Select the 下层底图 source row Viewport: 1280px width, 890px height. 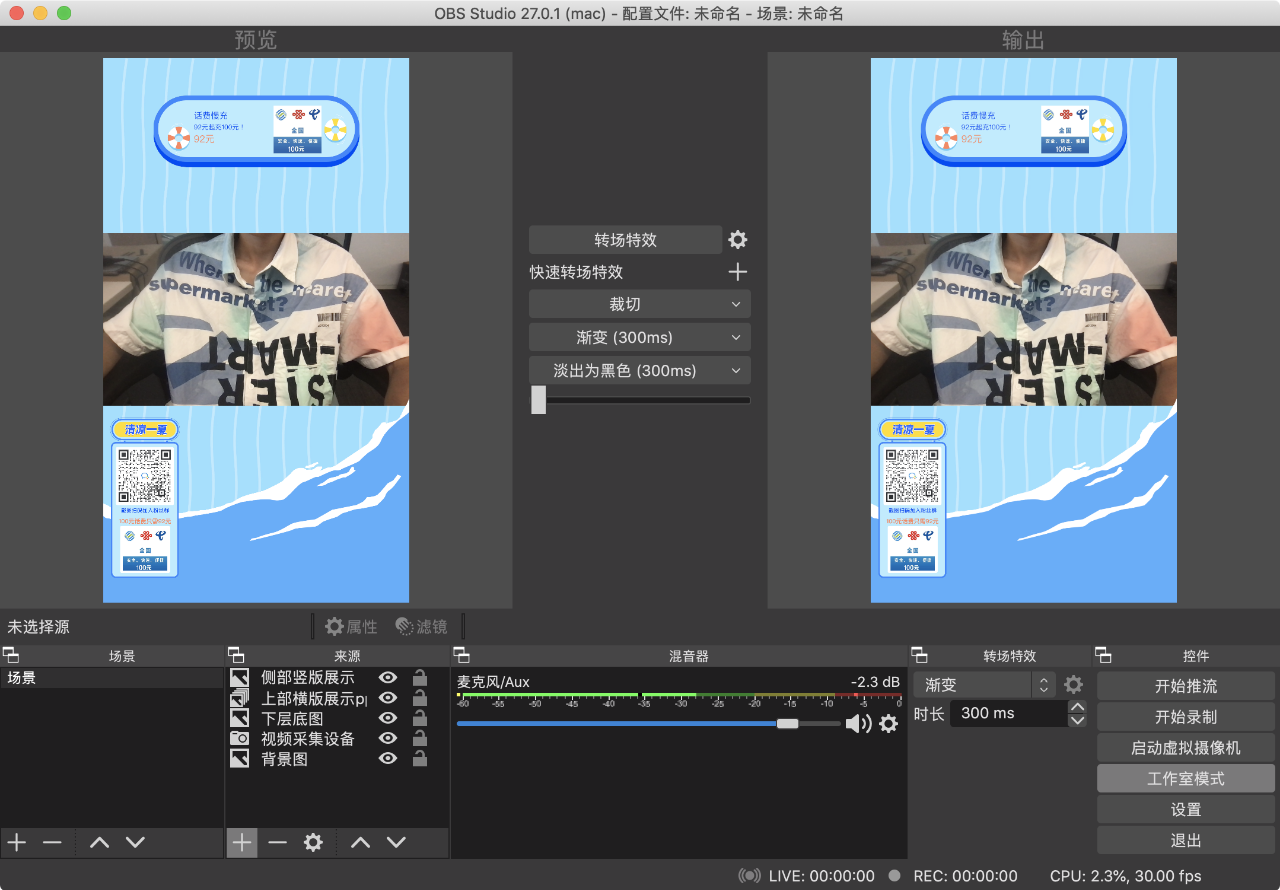click(337, 719)
